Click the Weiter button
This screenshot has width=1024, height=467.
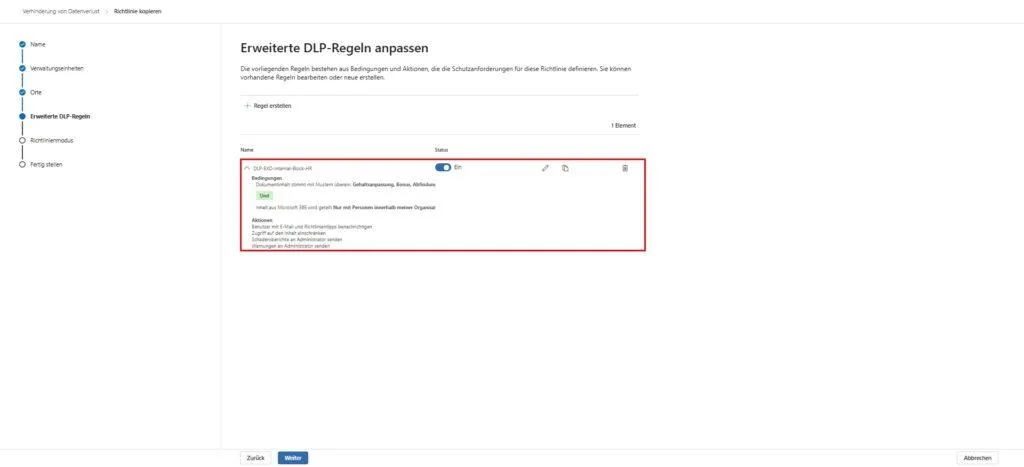point(293,458)
